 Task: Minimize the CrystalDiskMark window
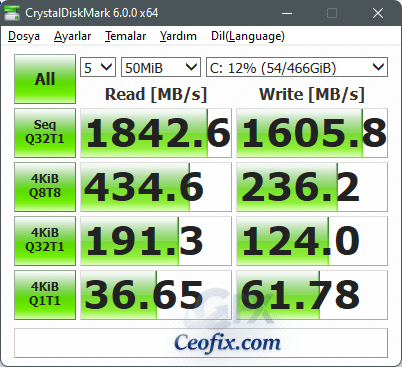coord(287,13)
